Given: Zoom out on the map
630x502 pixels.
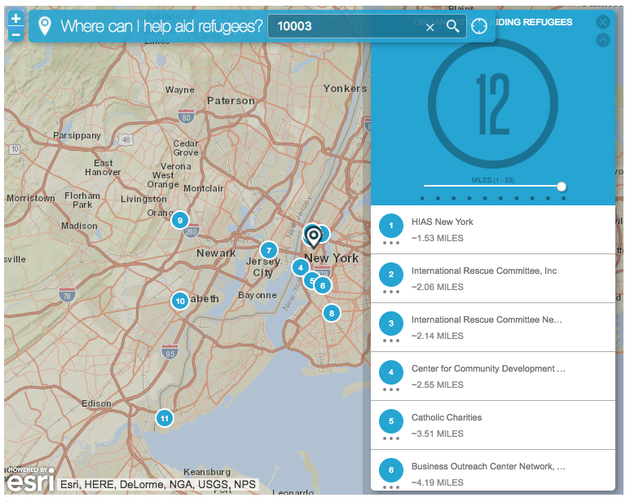Looking at the screenshot, I should (16, 35).
